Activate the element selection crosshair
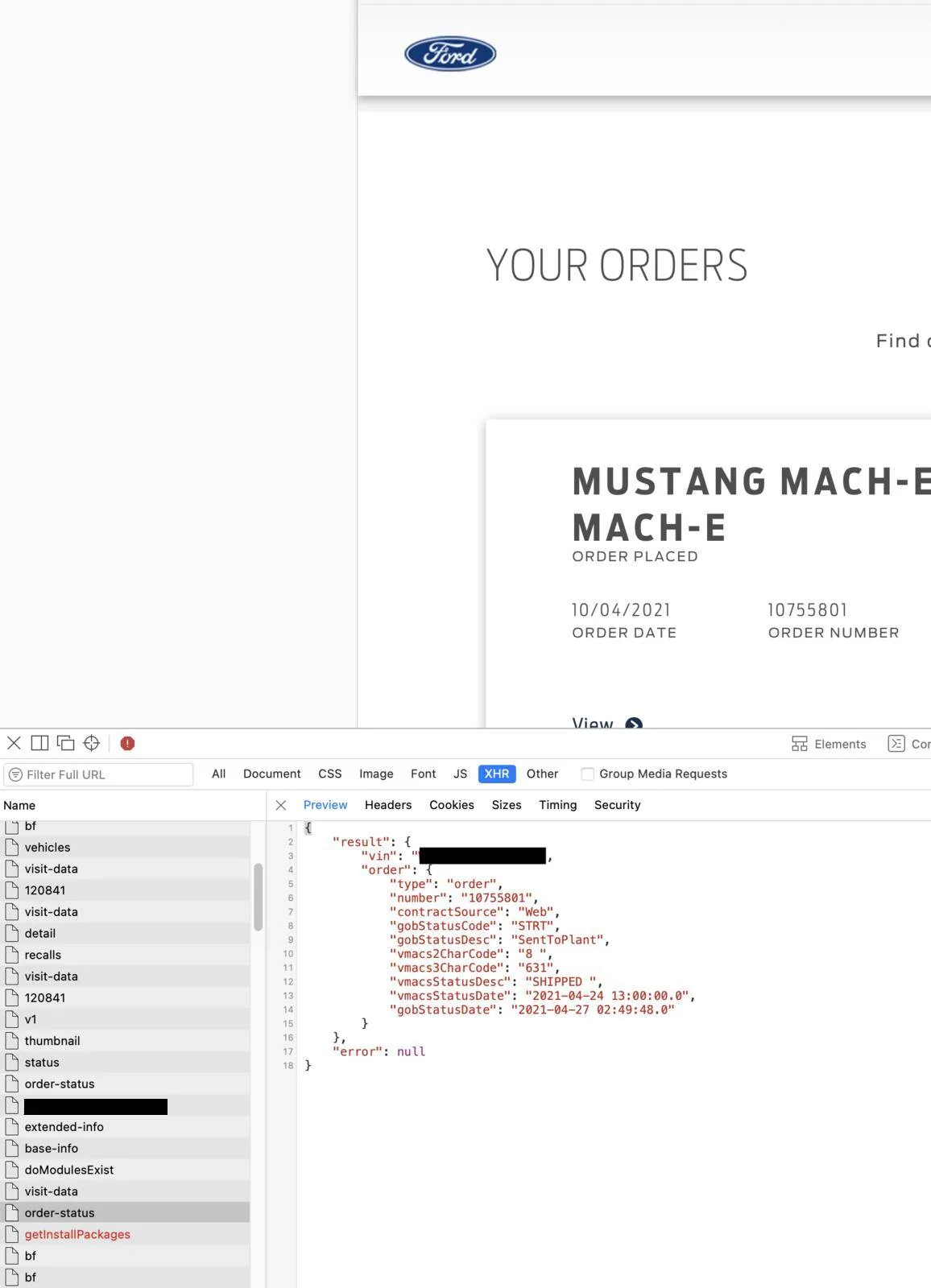 [91, 743]
